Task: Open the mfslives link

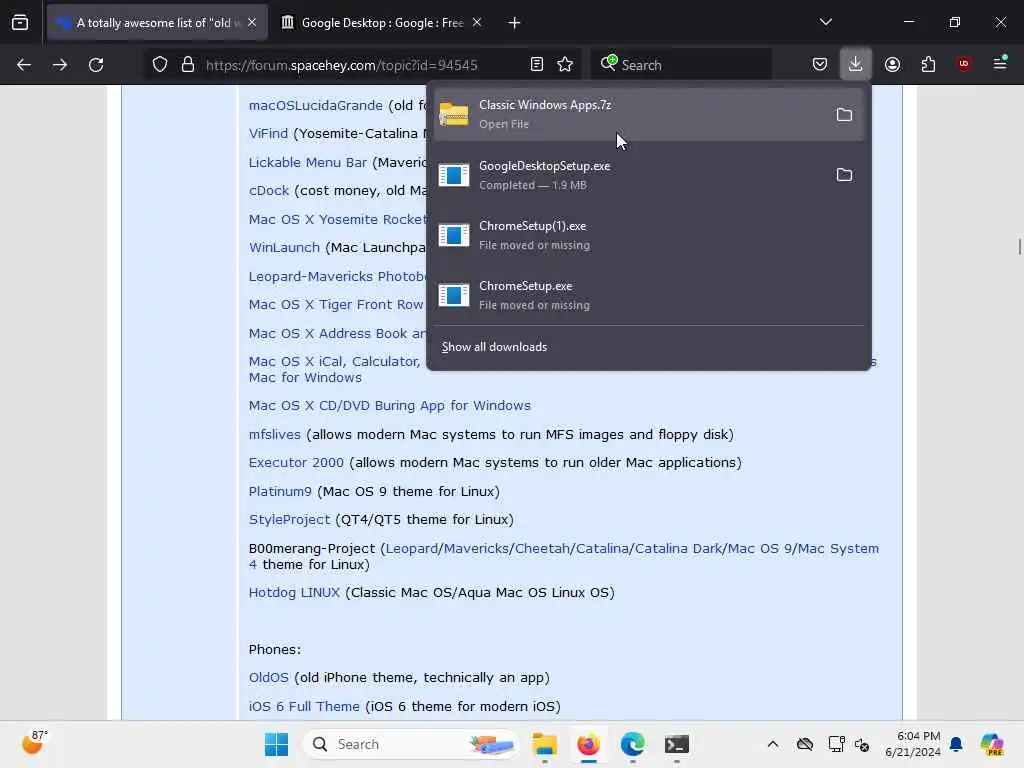Action: (x=274, y=434)
